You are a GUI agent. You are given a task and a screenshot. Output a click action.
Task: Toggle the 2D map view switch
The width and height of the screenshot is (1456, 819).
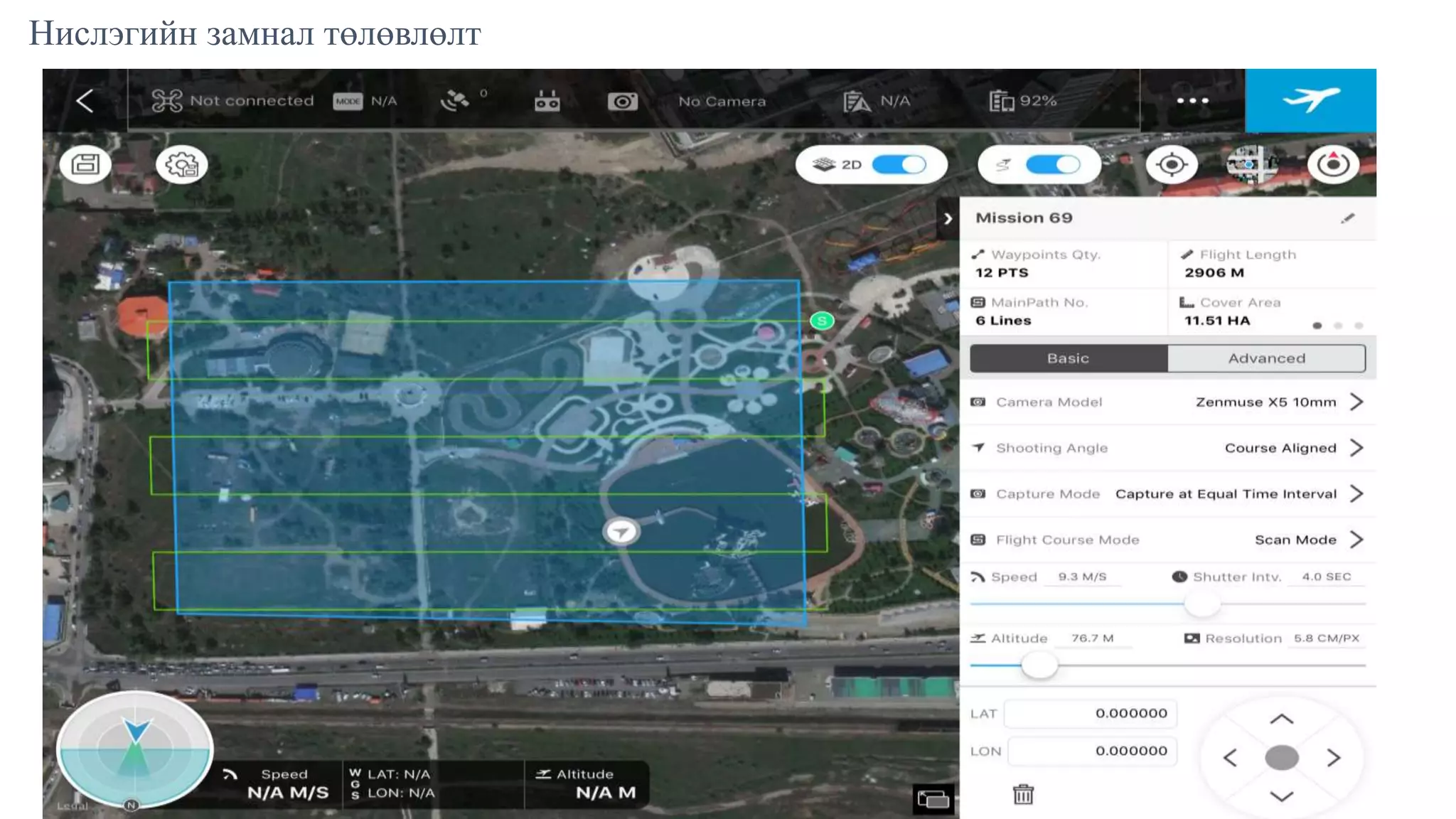point(899,165)
